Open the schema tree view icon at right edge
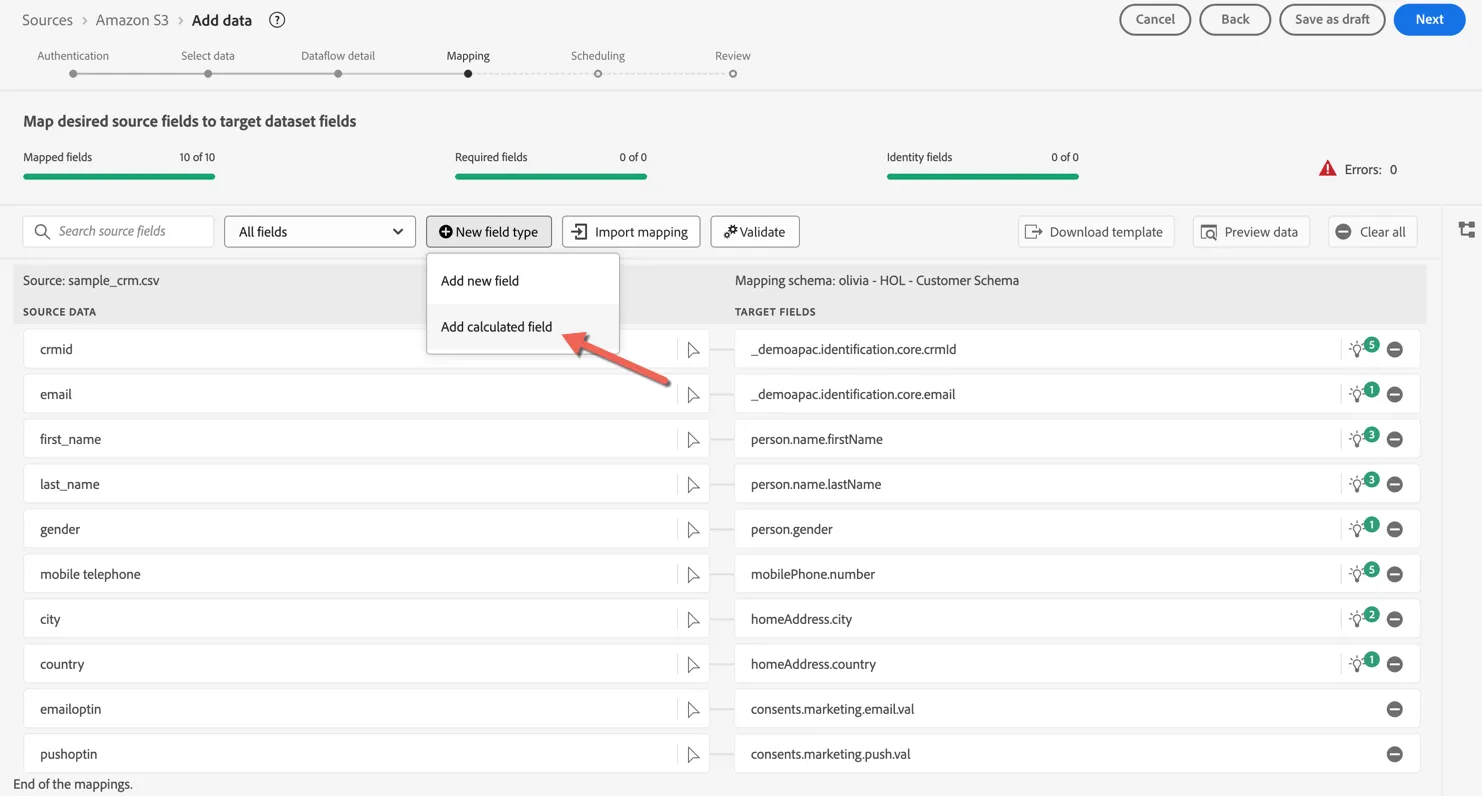 (x=1467, y=230)
